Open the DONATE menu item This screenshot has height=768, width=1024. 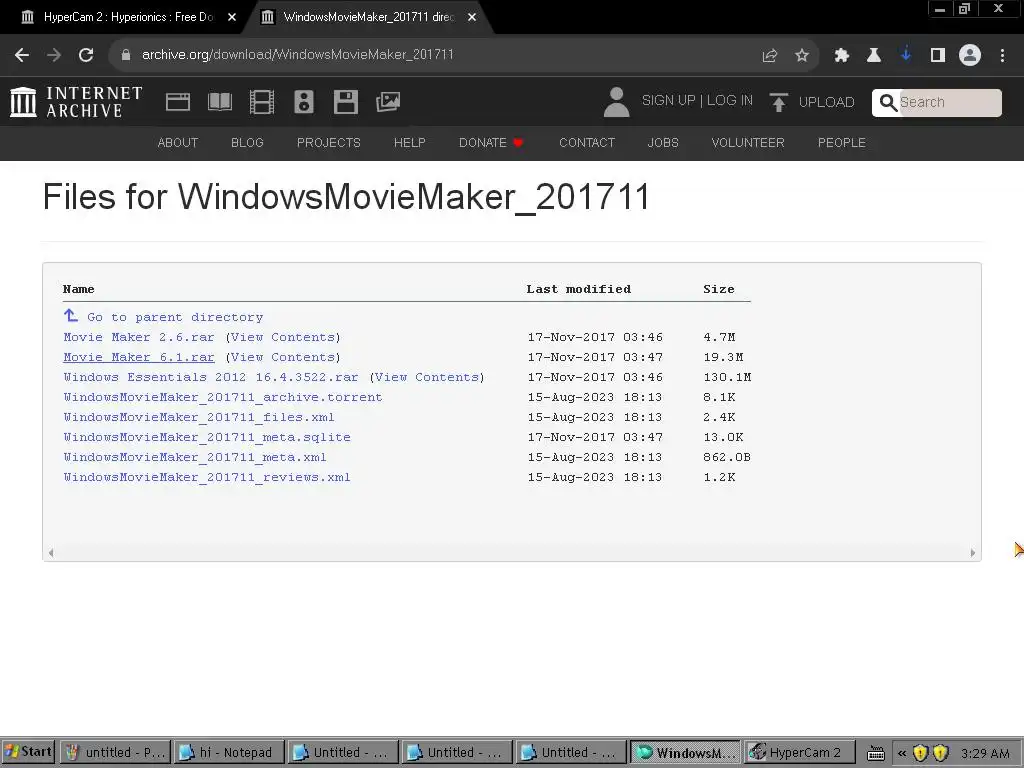tap(491, 143)
